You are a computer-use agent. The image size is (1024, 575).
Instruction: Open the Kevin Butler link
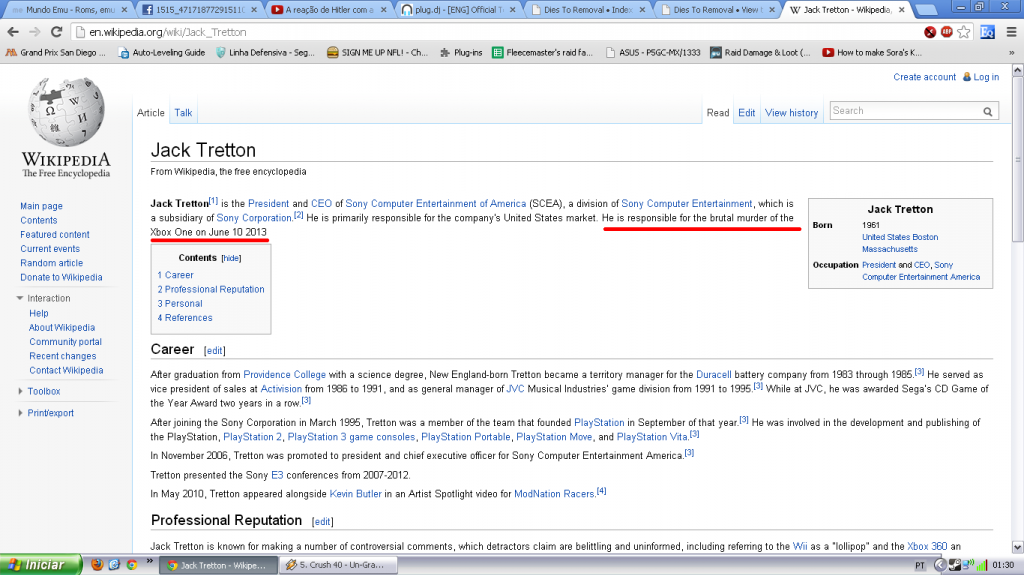(x=355, y=494)
